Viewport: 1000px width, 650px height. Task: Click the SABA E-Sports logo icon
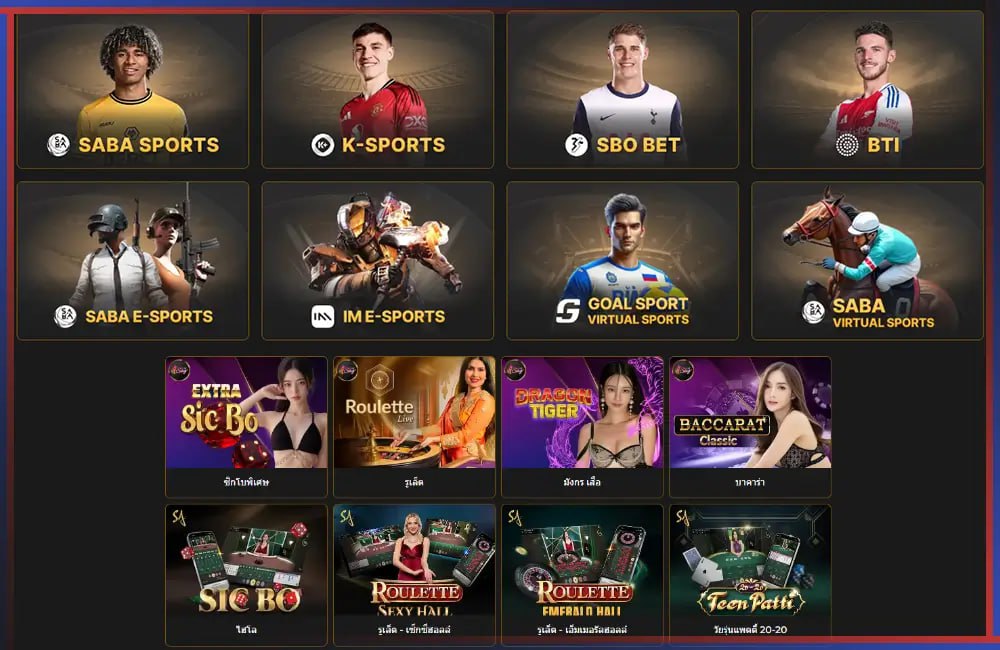pos(65,316)
